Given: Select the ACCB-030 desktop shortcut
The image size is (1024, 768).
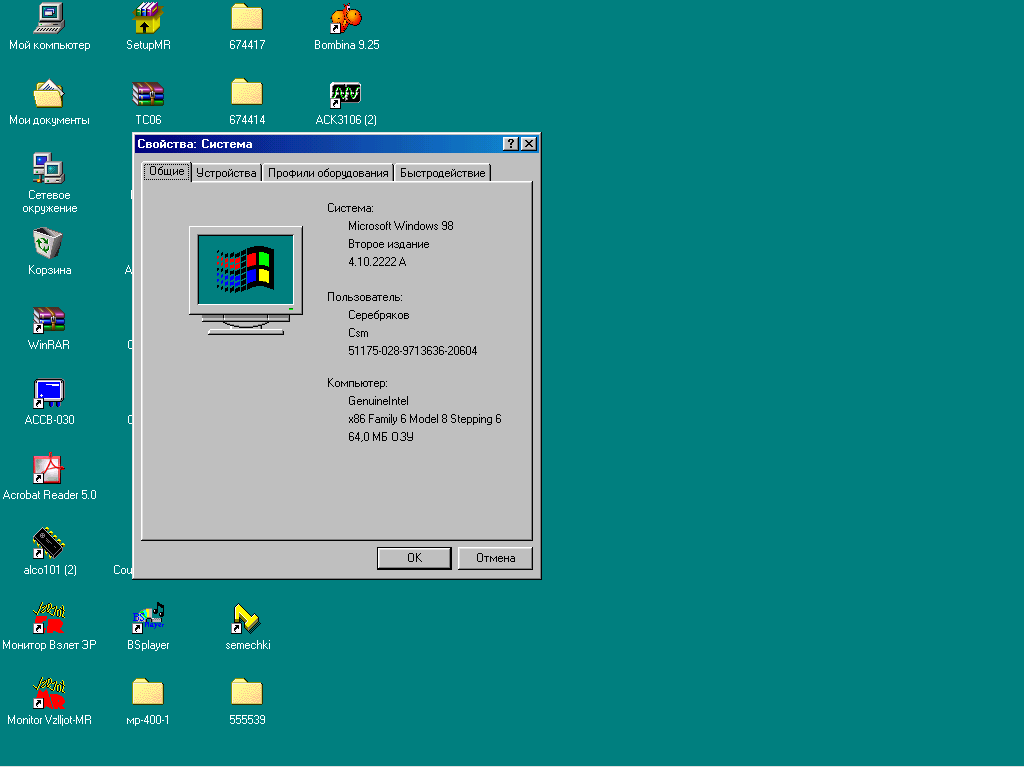Looking at the screenshot, I should click(49, 394).
